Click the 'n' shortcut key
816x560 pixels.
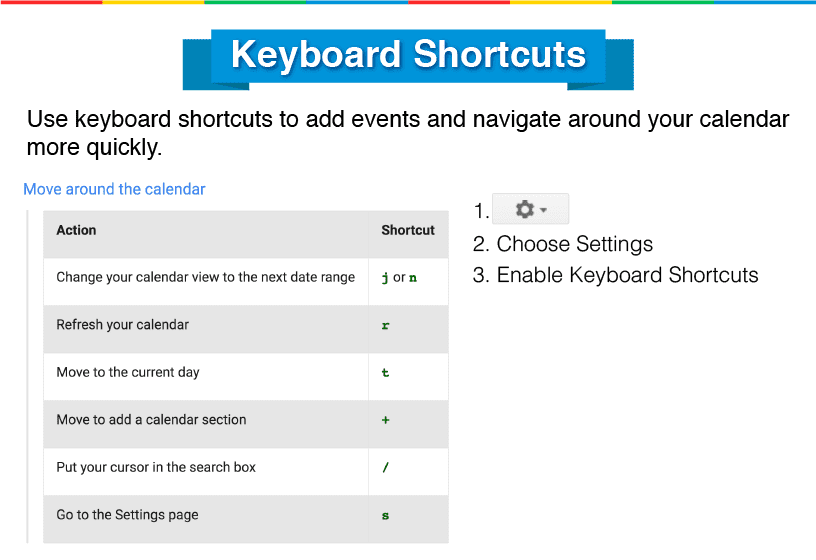[x=413, y=277]
